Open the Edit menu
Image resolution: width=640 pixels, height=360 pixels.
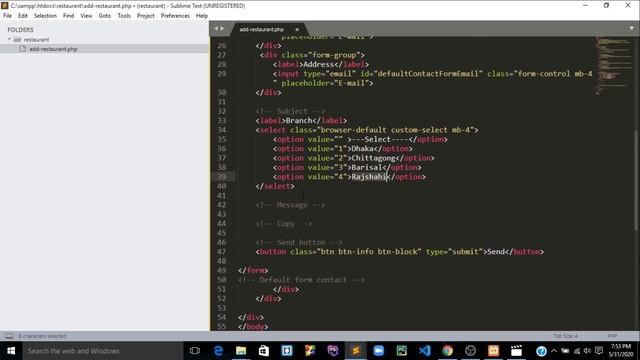pos(23,16)
